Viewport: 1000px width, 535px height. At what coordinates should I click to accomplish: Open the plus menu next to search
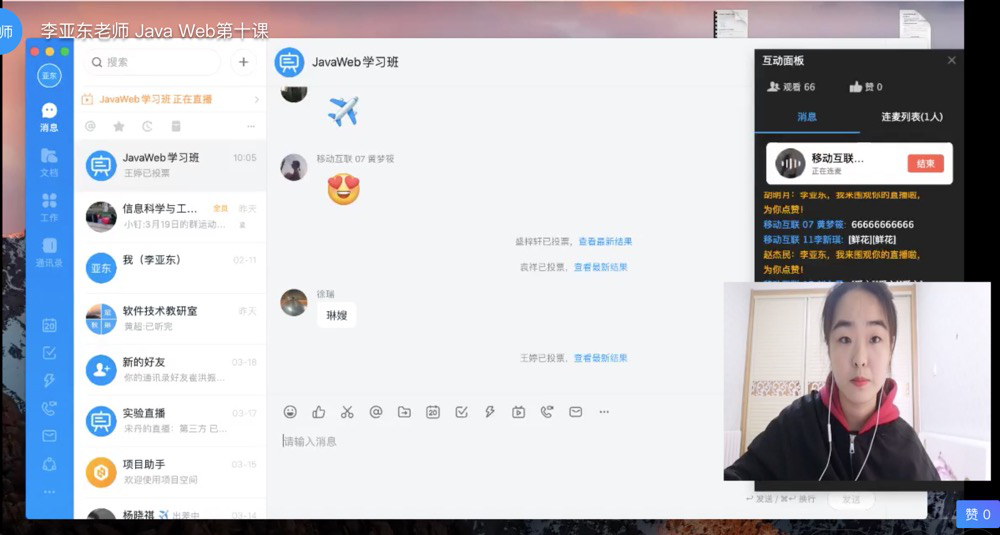coord(243,62)
